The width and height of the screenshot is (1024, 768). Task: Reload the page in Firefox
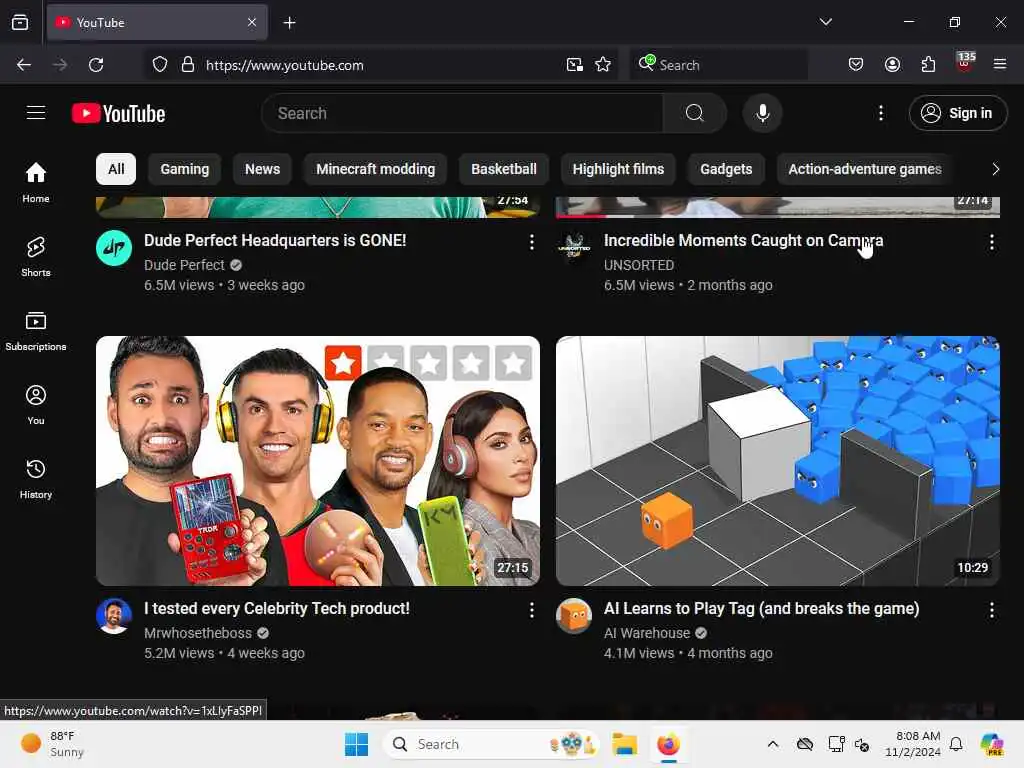(x=96, y=65)
